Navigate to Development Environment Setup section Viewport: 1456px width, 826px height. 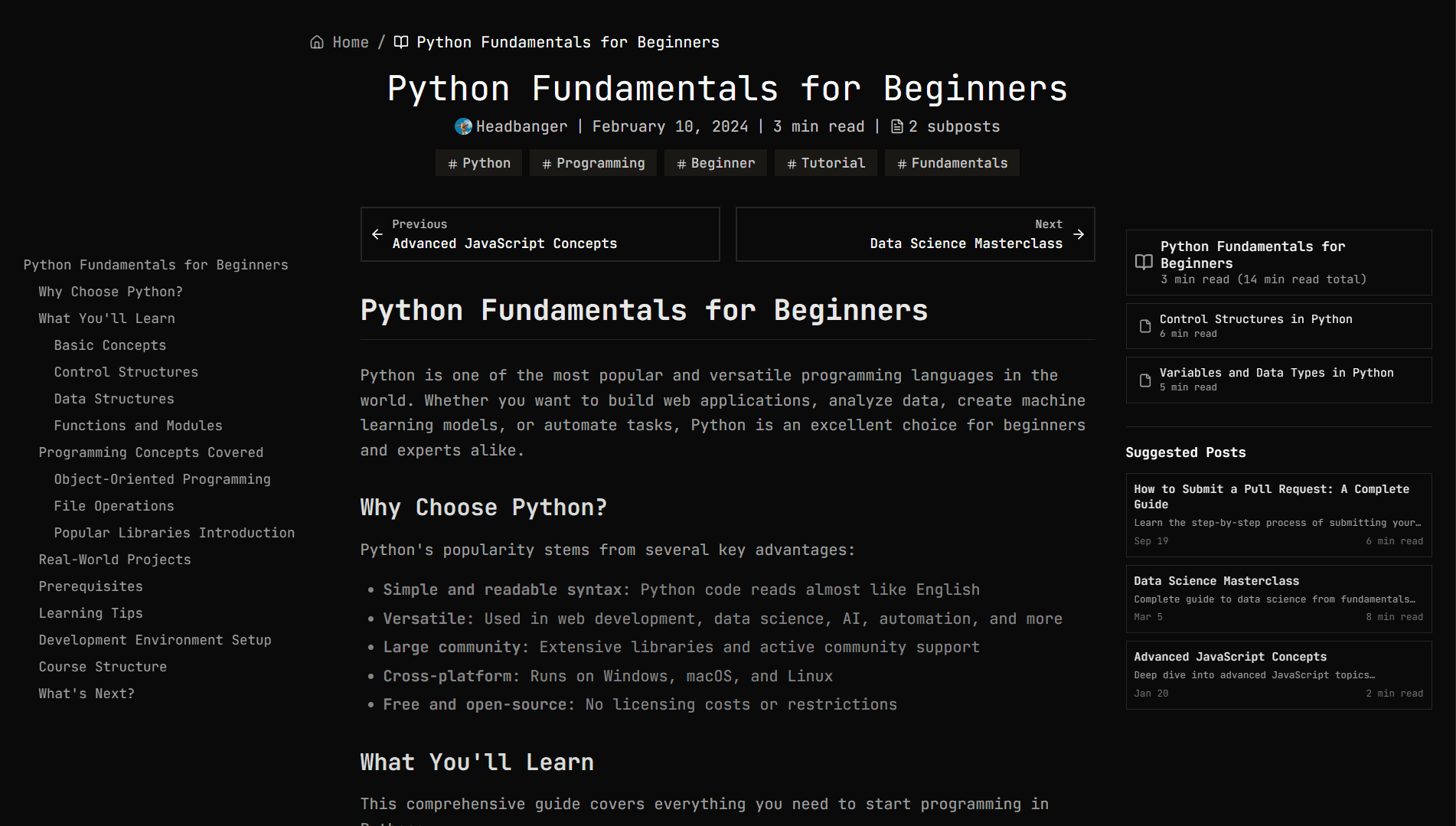pyautogui.click(x=155, y=640)
